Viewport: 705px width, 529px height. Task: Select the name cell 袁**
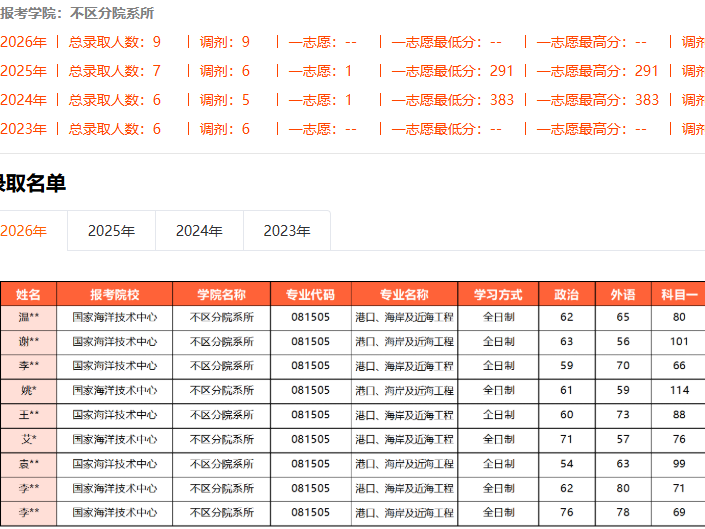pyautogui.click(x=28, y=464)
